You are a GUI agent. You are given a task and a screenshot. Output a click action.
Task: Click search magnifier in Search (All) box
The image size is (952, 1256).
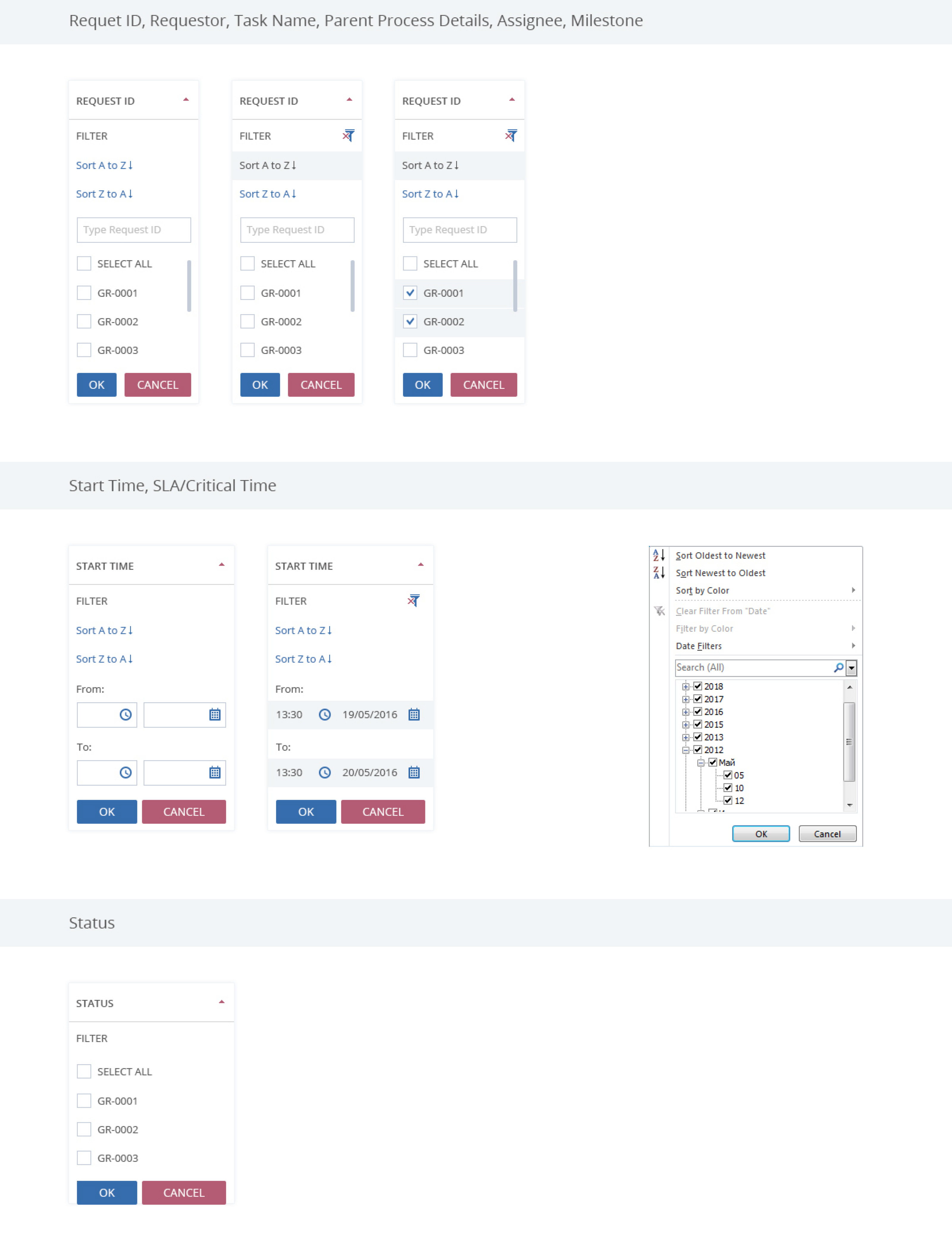pyautogui.click(x=838, y=668)
